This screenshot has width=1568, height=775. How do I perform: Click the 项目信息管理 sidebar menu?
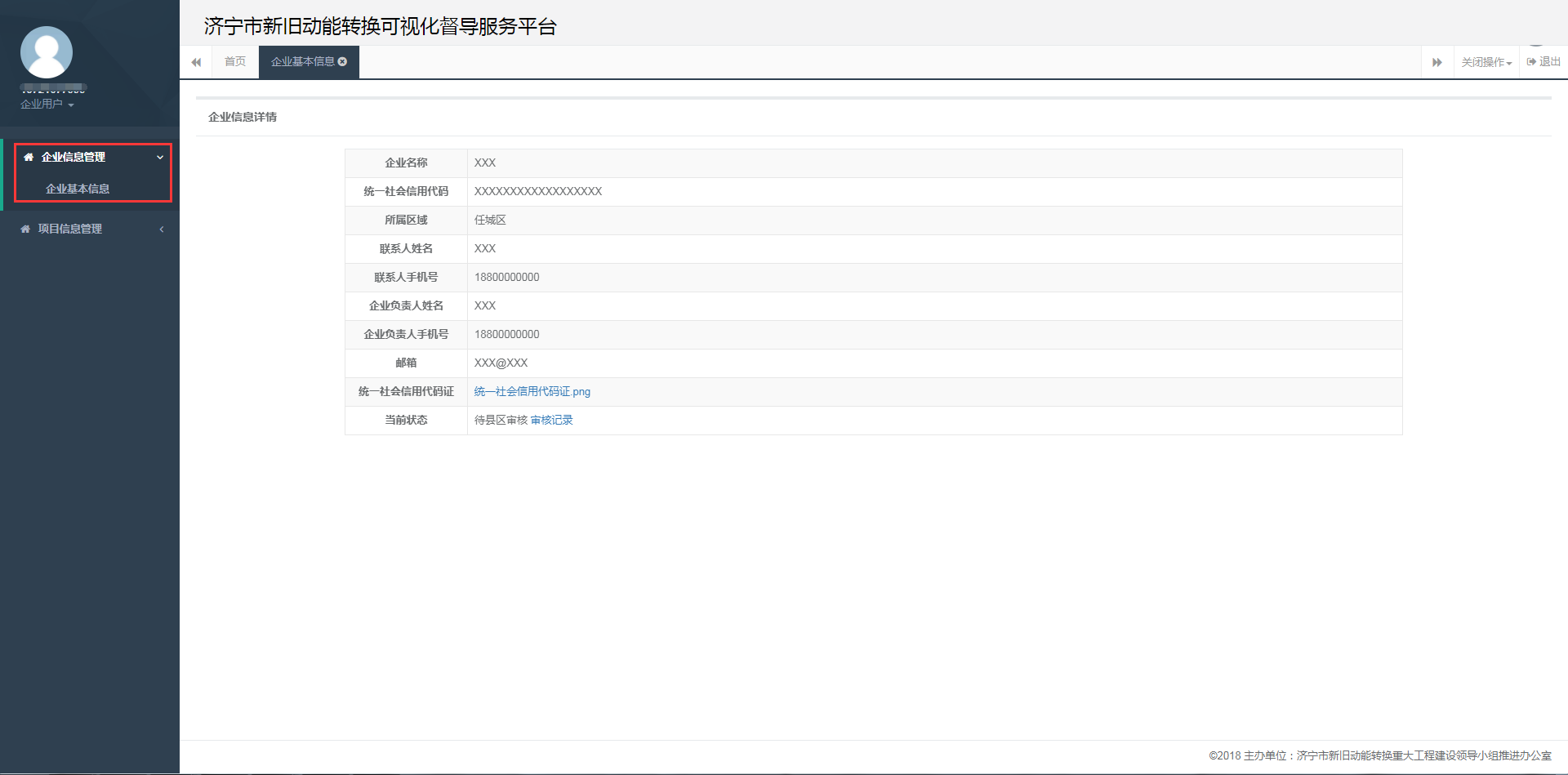click(70, 228)
